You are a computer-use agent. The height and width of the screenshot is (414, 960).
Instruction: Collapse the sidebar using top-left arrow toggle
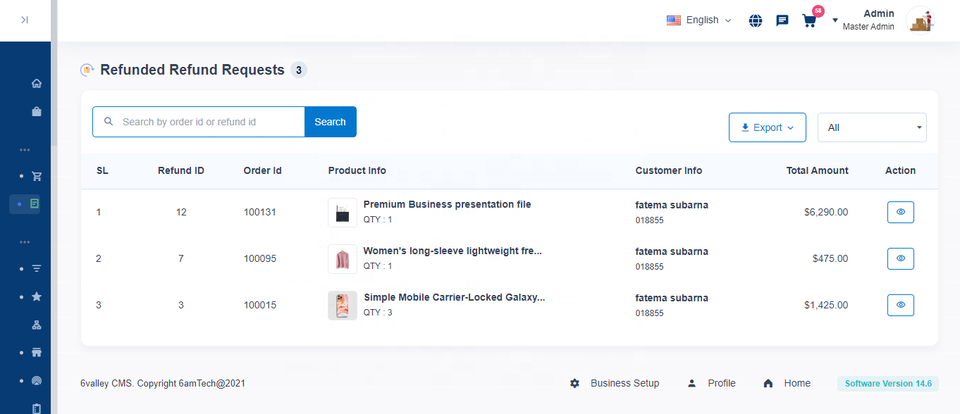(24, 20)
